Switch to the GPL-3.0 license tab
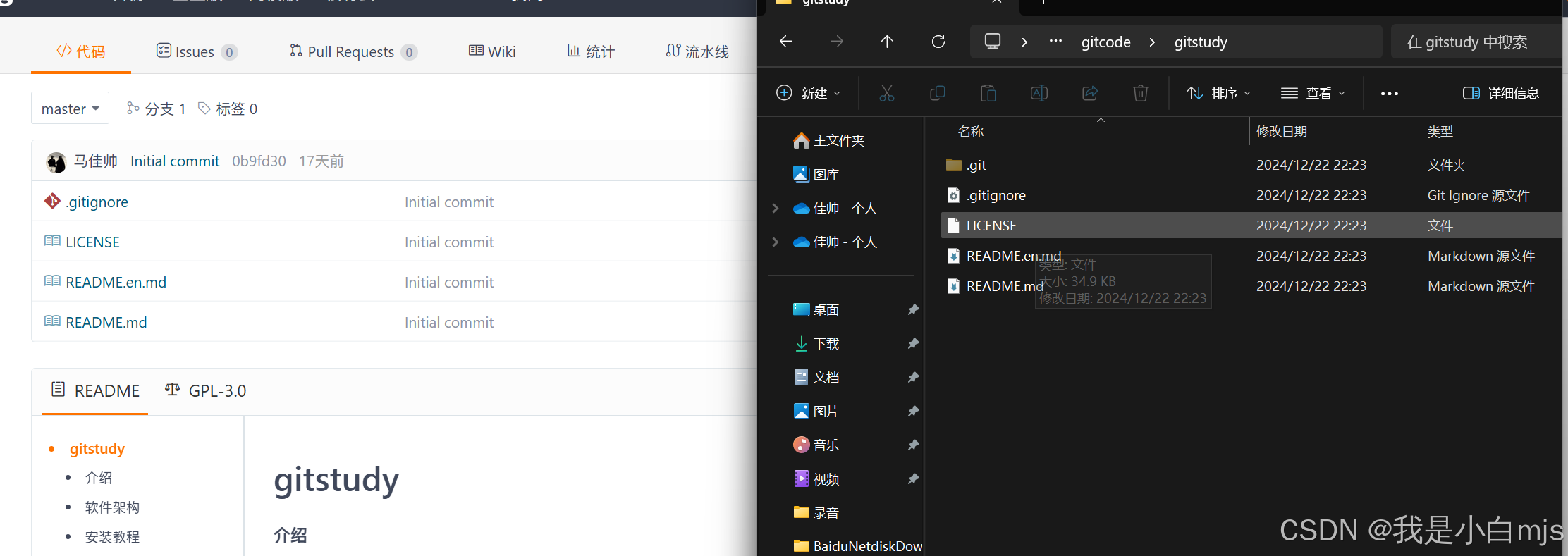 point(205,390)
